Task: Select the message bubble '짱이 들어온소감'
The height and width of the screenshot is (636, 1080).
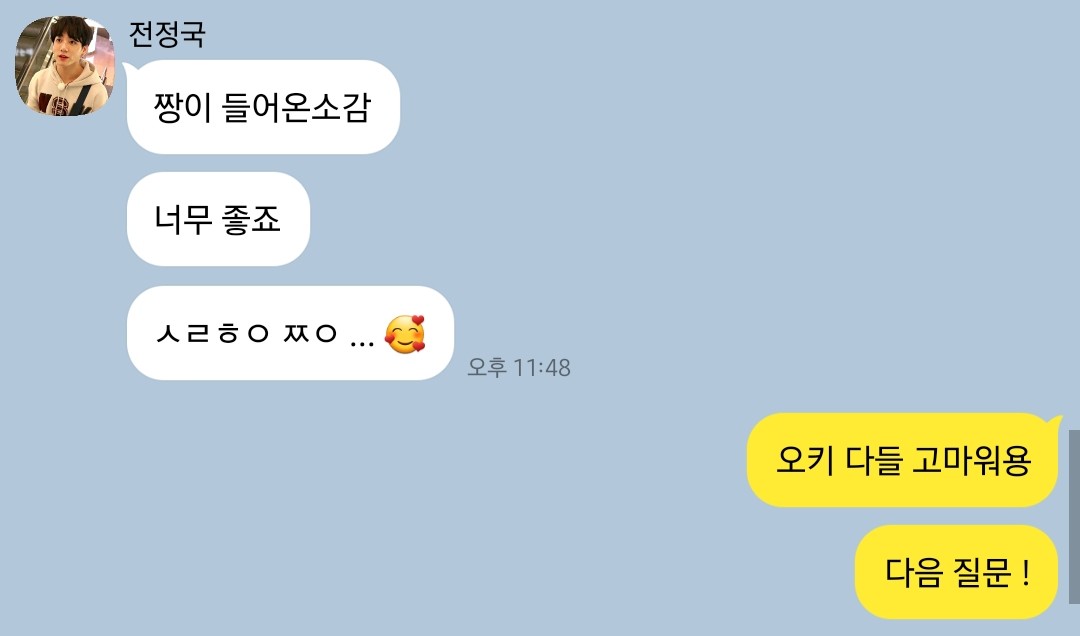Action: 263,107
